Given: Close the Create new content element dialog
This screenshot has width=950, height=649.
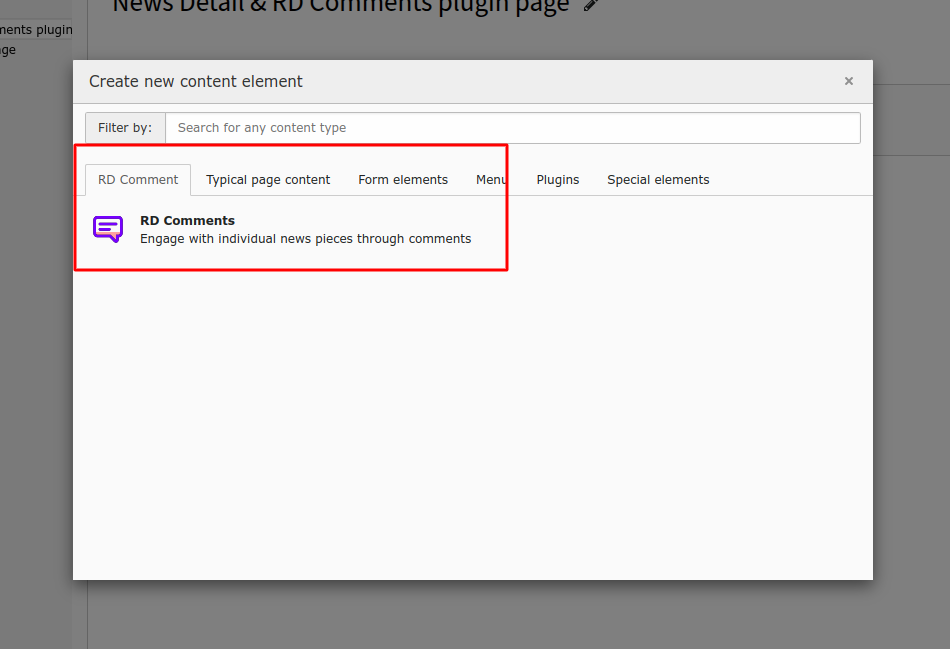Looking at the screenshot, I should click(x=848, y=81).
